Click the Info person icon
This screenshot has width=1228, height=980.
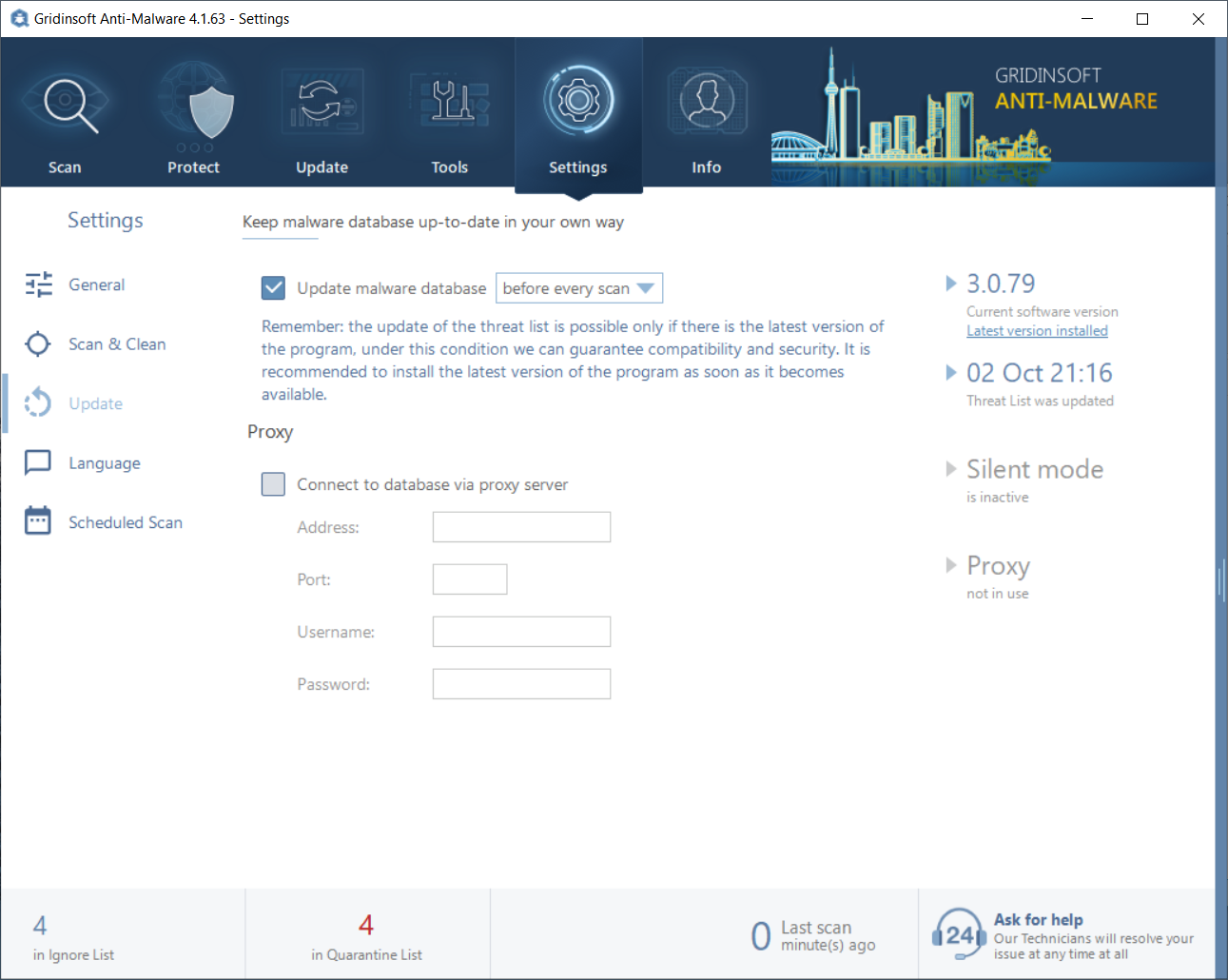[706, 101]
